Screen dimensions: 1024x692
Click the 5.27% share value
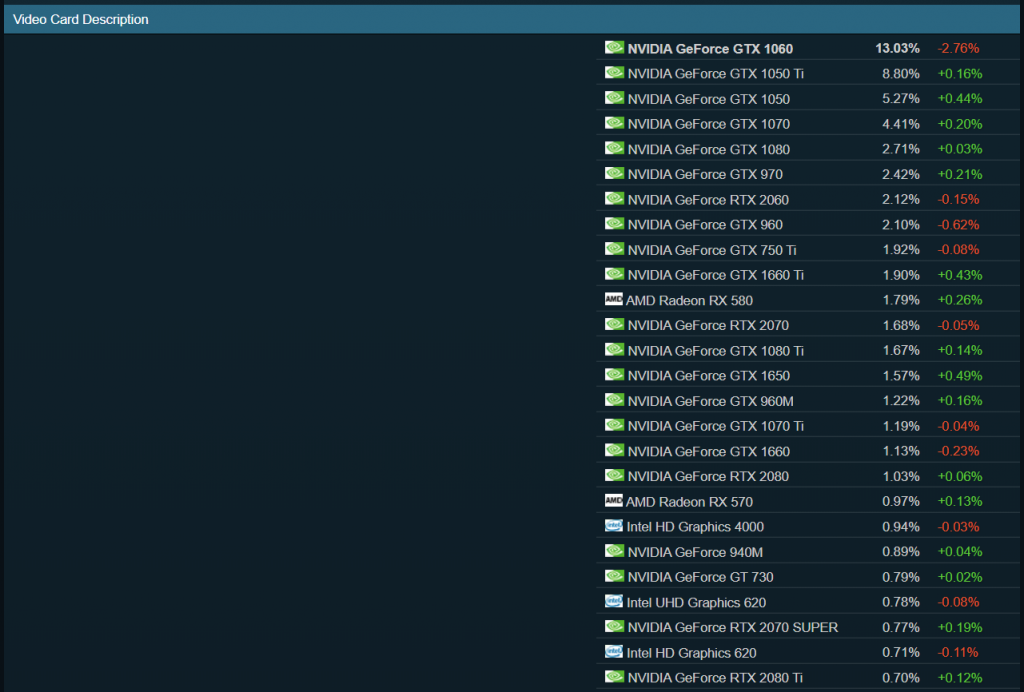901,99
